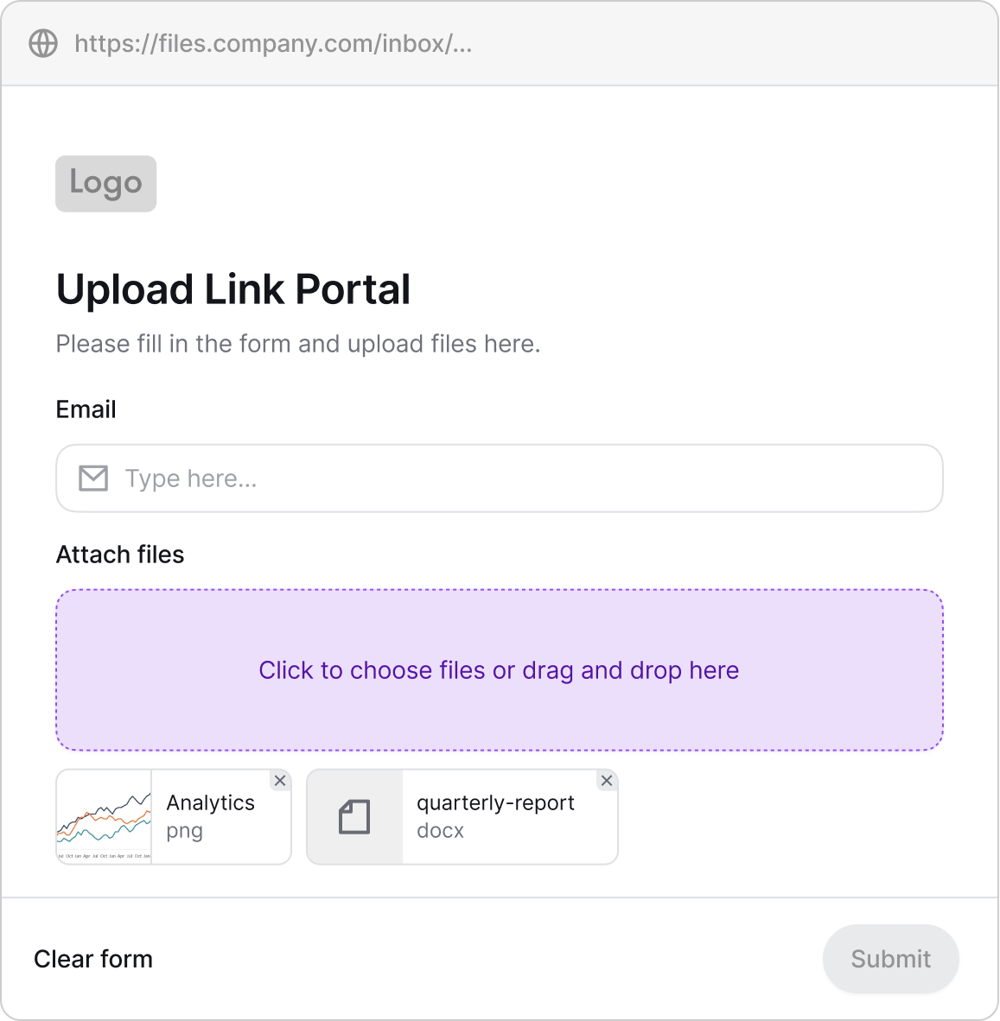
Task: Select the Logo placeholder at the top
Action: [x=105, y=183]
